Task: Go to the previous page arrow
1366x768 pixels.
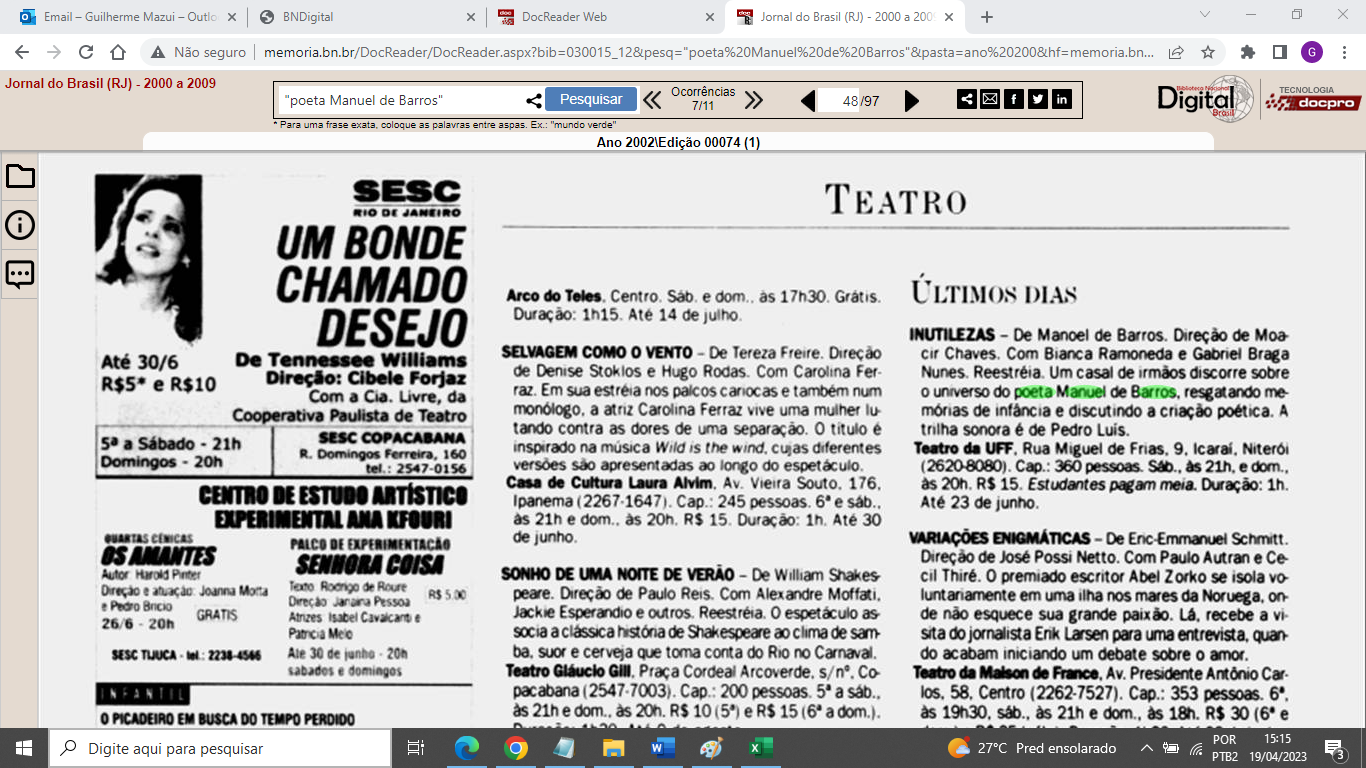Action: click(x=808, y=100)
